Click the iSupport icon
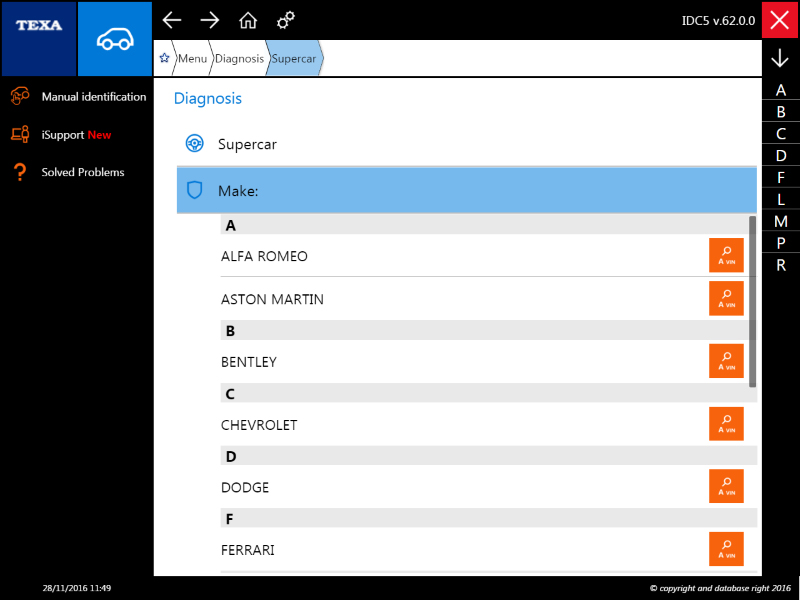Viewport: 800px width, 600px height. click(x=20, y=135)
